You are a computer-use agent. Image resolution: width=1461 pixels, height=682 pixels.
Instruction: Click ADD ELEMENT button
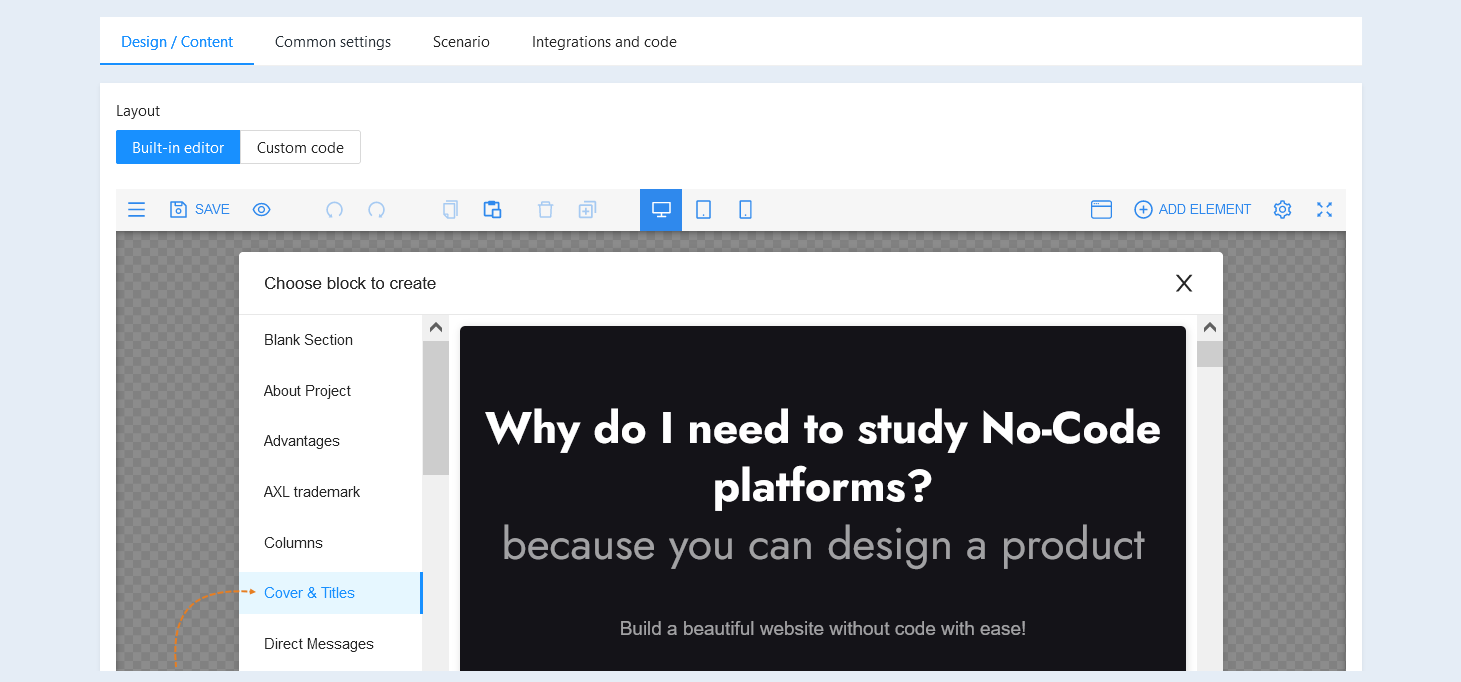point(1192,210)
